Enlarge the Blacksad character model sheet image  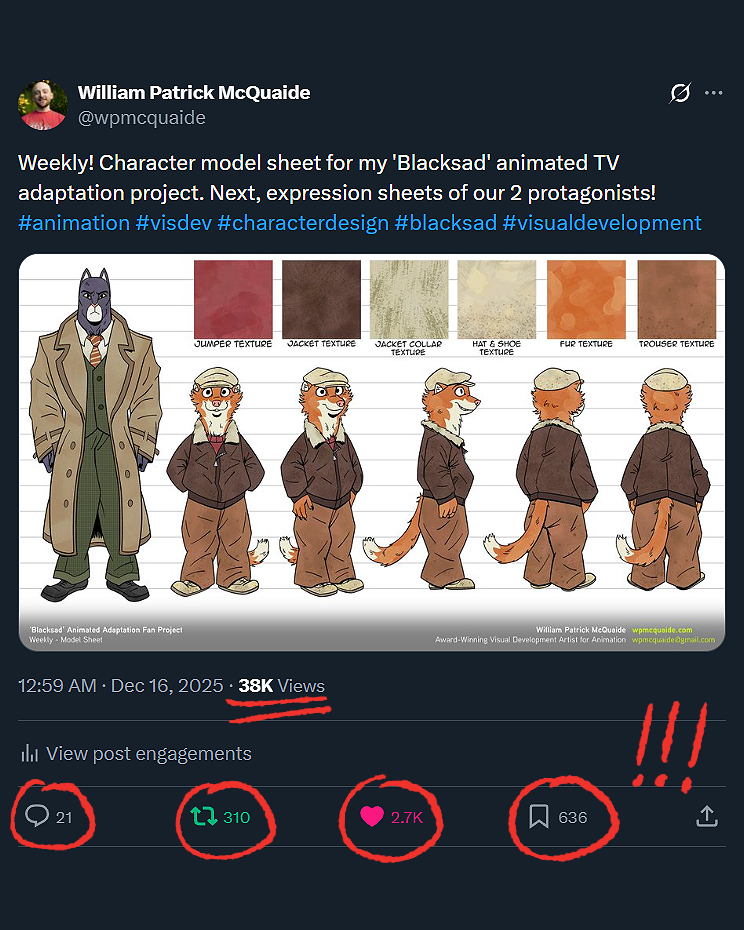pos(371,452)
